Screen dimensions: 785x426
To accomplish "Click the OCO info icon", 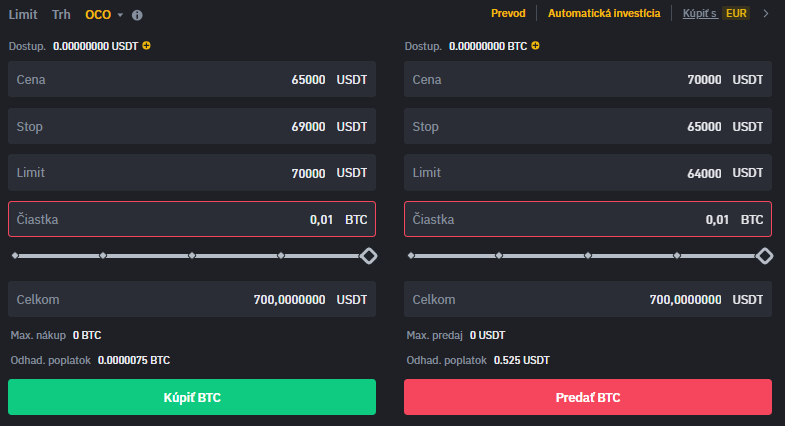I will click(137, 15).
